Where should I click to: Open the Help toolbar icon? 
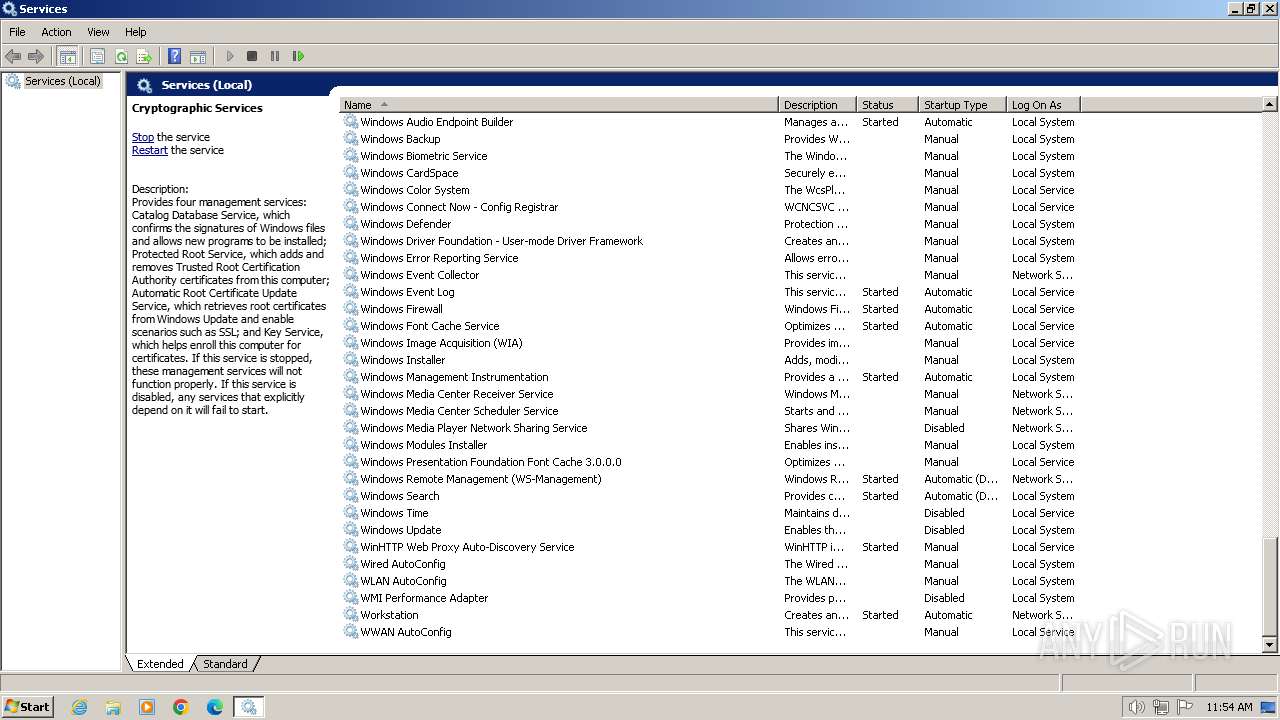174,57
